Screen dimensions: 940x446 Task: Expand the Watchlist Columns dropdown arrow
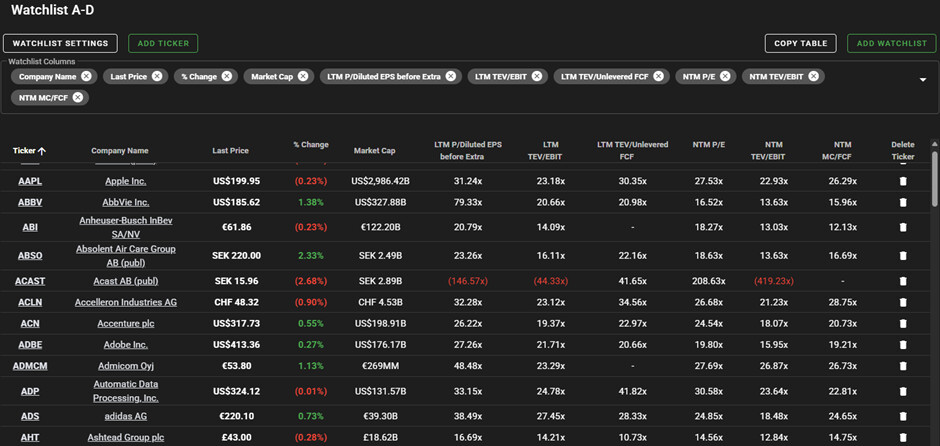click(x=922, y=79)
